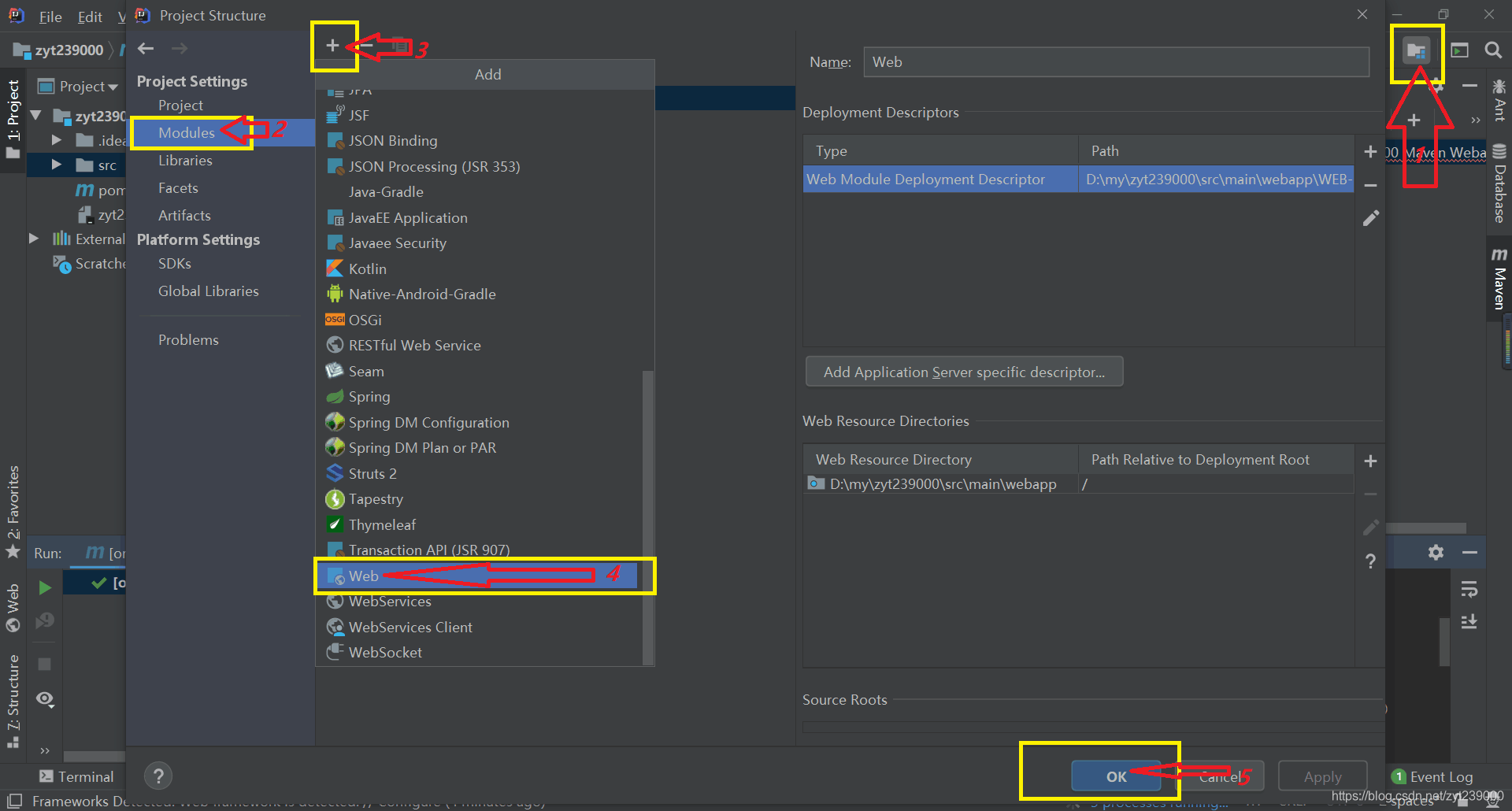Open the Edit menu

[90, 17]
